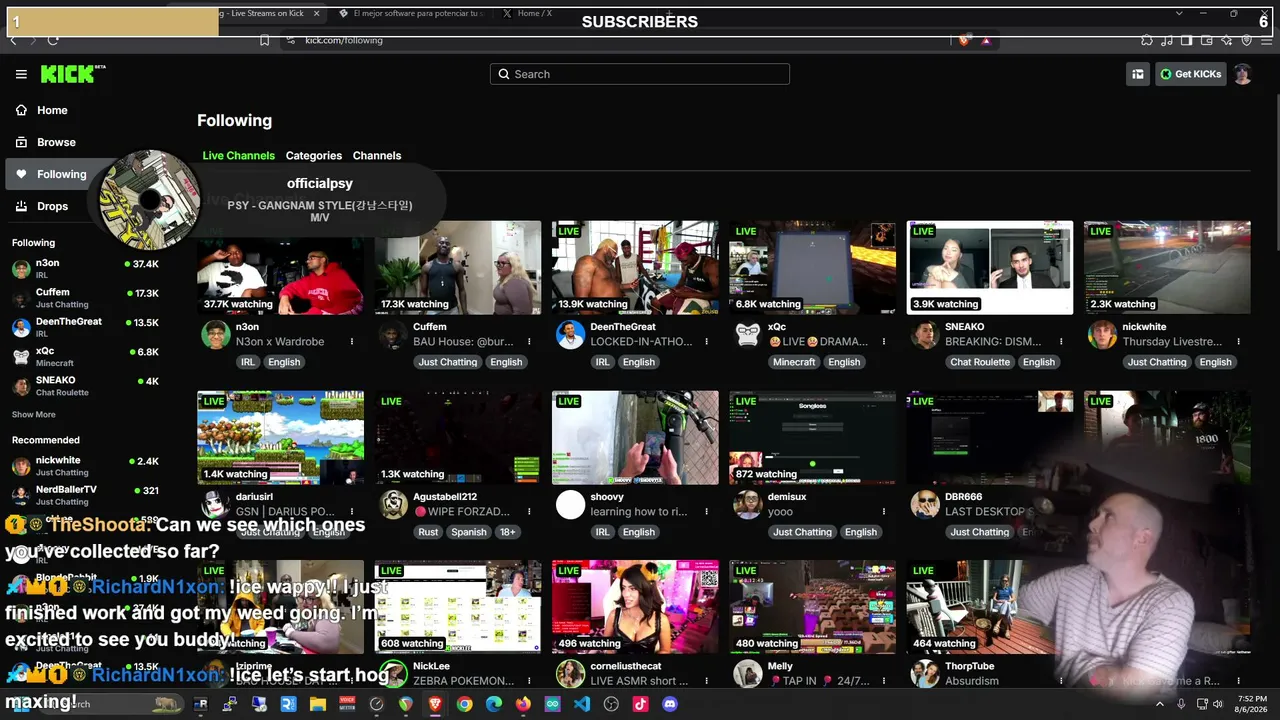Screen dimensions: 1280x720
Task: Click the Brave Shields icon in address bar
Action: coord(964,40)
